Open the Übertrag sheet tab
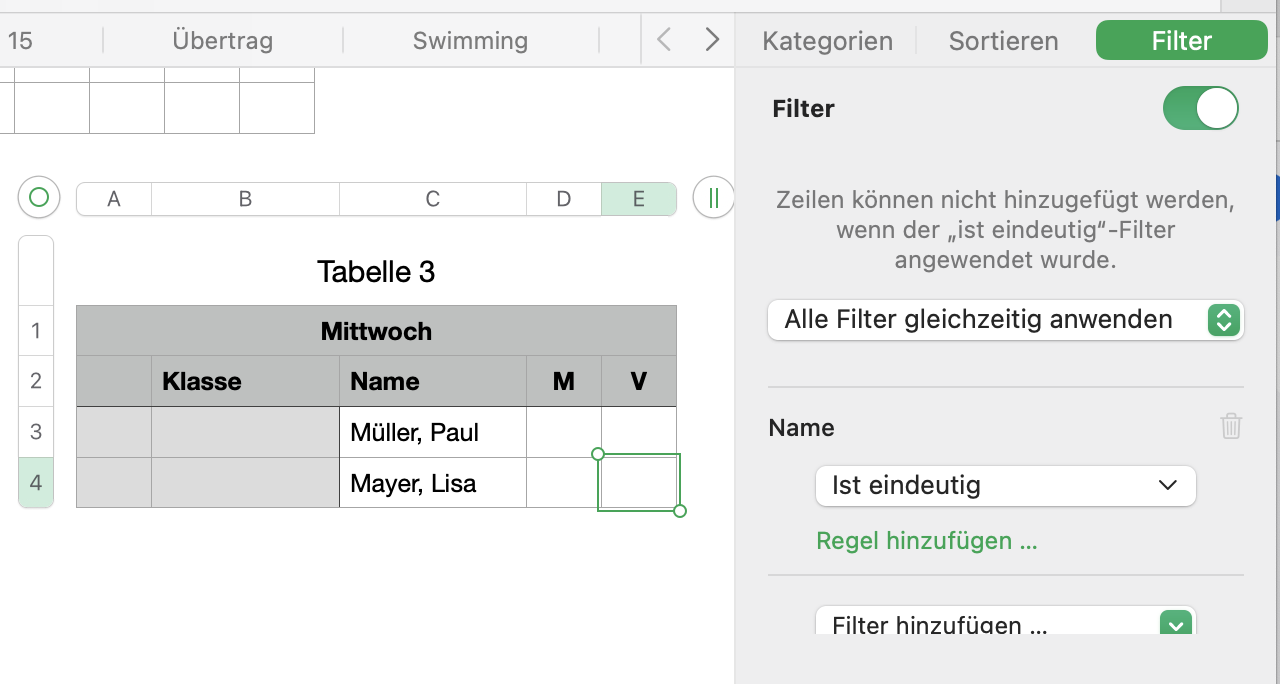The width and height of the screenshot is (1280, 684). pos(222,41)
